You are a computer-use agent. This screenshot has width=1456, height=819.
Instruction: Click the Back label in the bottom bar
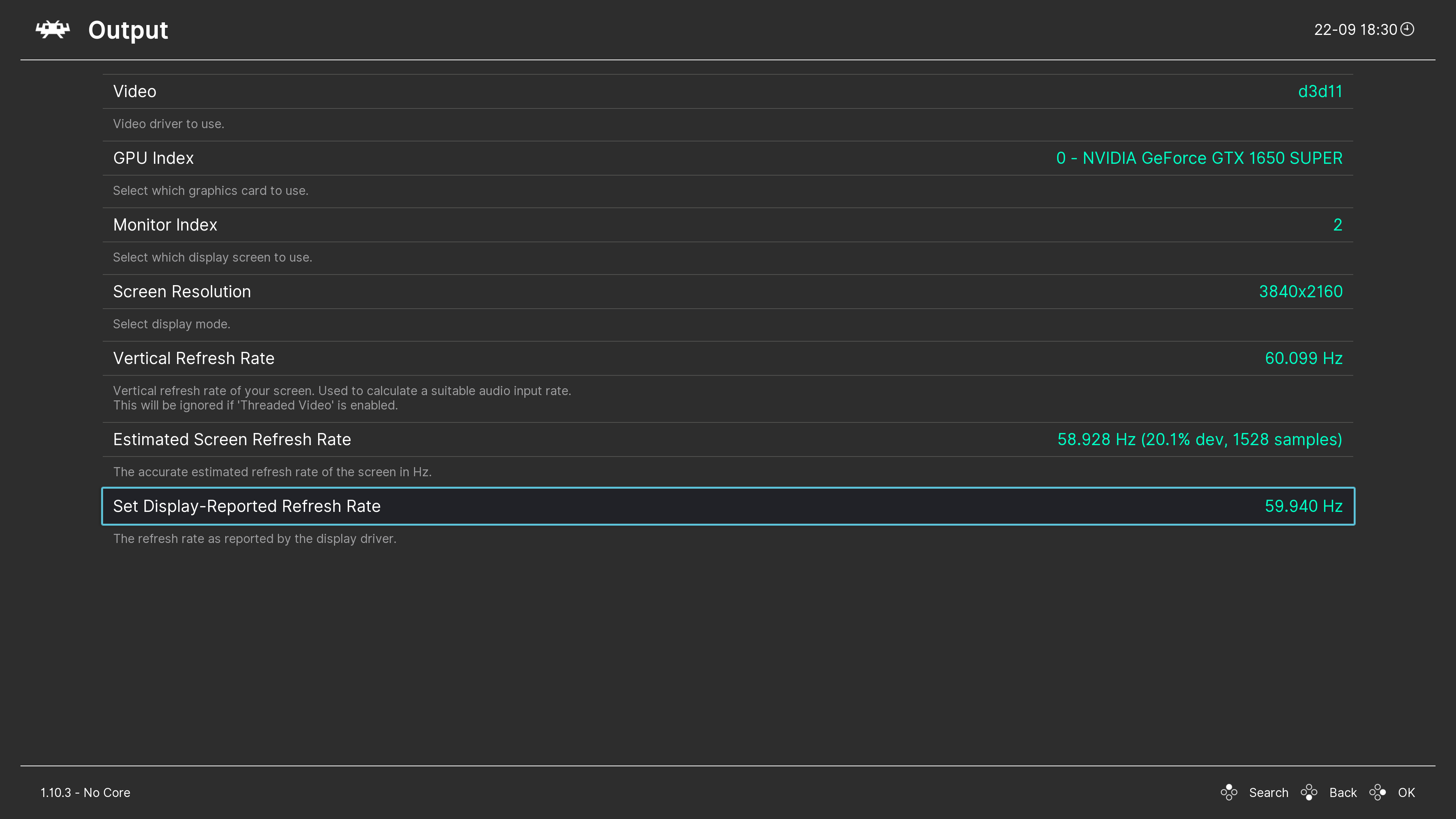click(1342, 792)
